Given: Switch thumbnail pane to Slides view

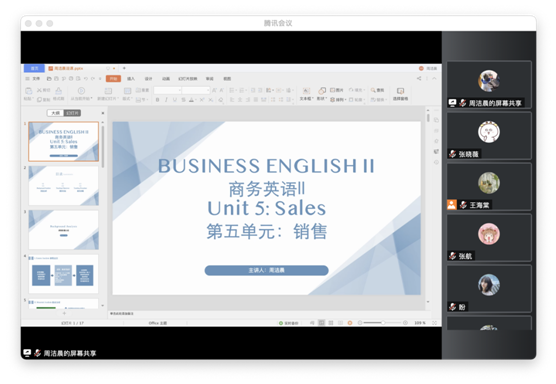Looking at the screenshot, I should point(72,113).
